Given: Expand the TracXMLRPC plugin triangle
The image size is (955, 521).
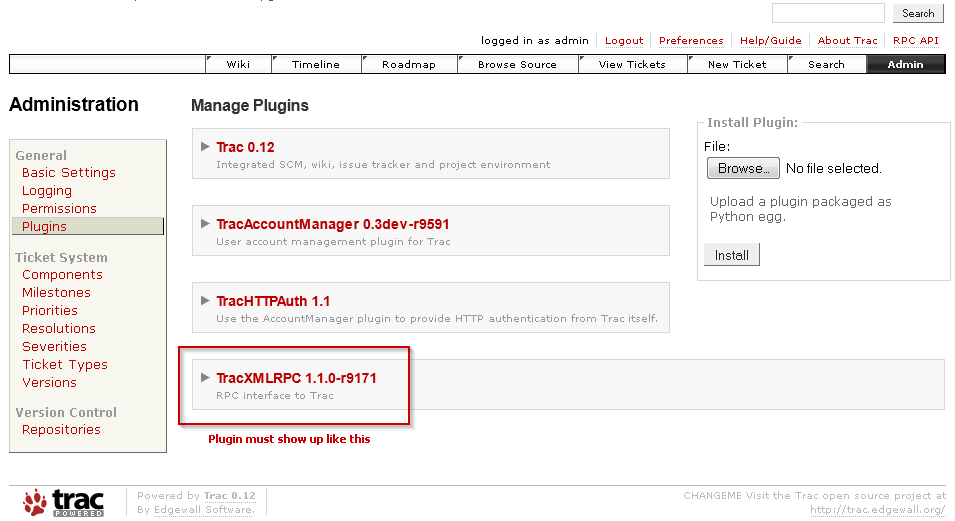Looking at the screenshot, I should tap(205, 377).
